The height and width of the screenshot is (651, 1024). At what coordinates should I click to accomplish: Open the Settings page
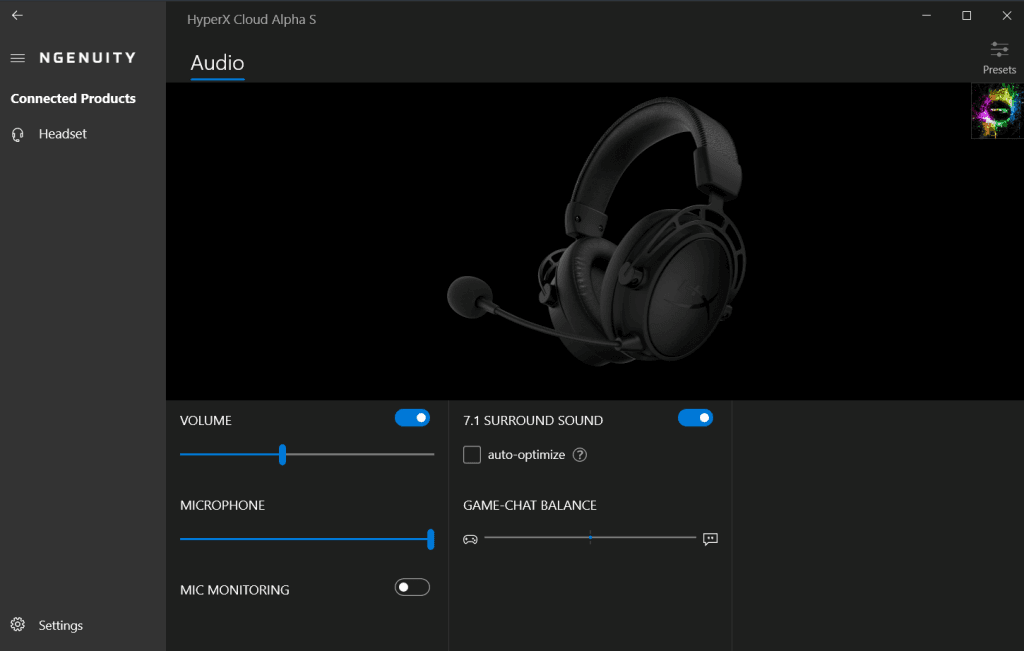pos(61,626)
